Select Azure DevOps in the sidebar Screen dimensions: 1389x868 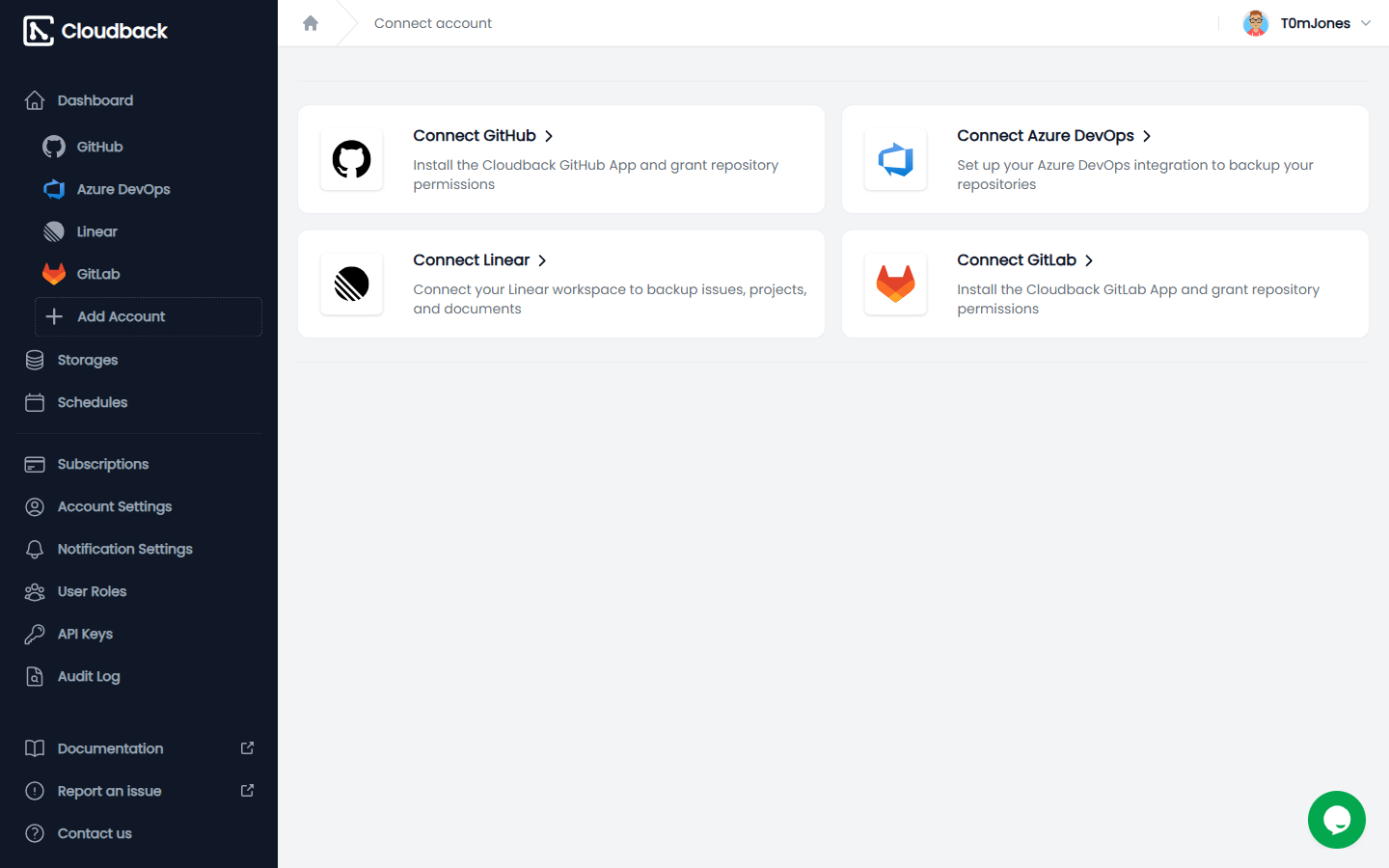tap(149, 189)
